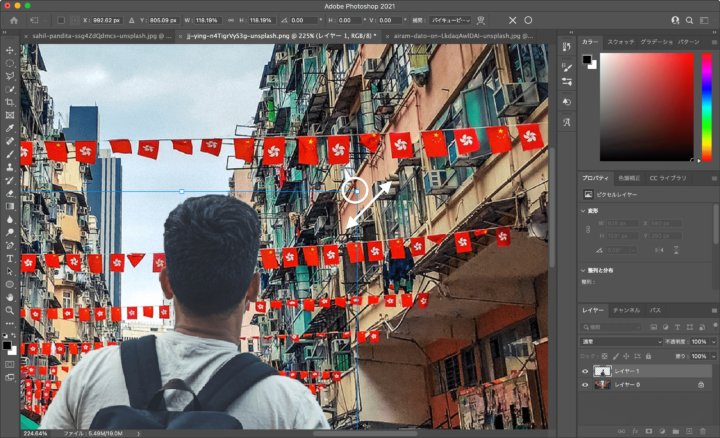Open the Layers panel menu
Viewport: 720px width, 438px height.
tap(714, 310)
